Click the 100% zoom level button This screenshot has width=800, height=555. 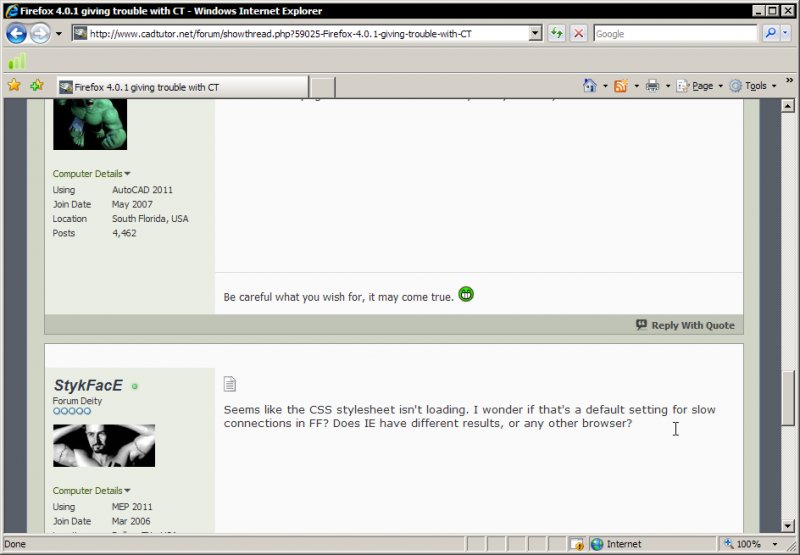coord(743,544)
